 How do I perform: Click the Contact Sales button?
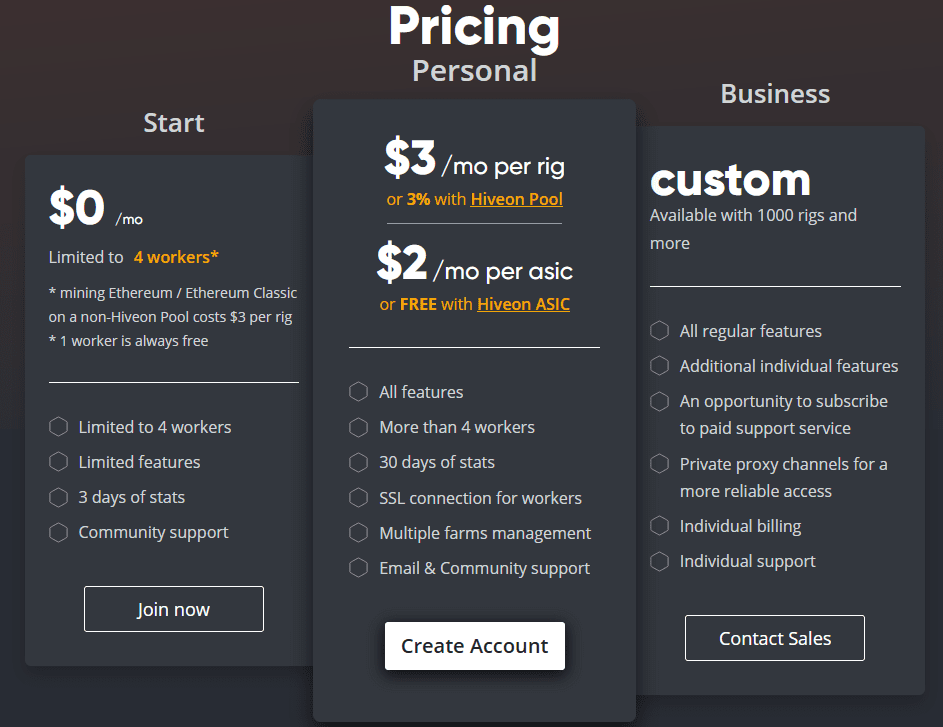point(775,638)
